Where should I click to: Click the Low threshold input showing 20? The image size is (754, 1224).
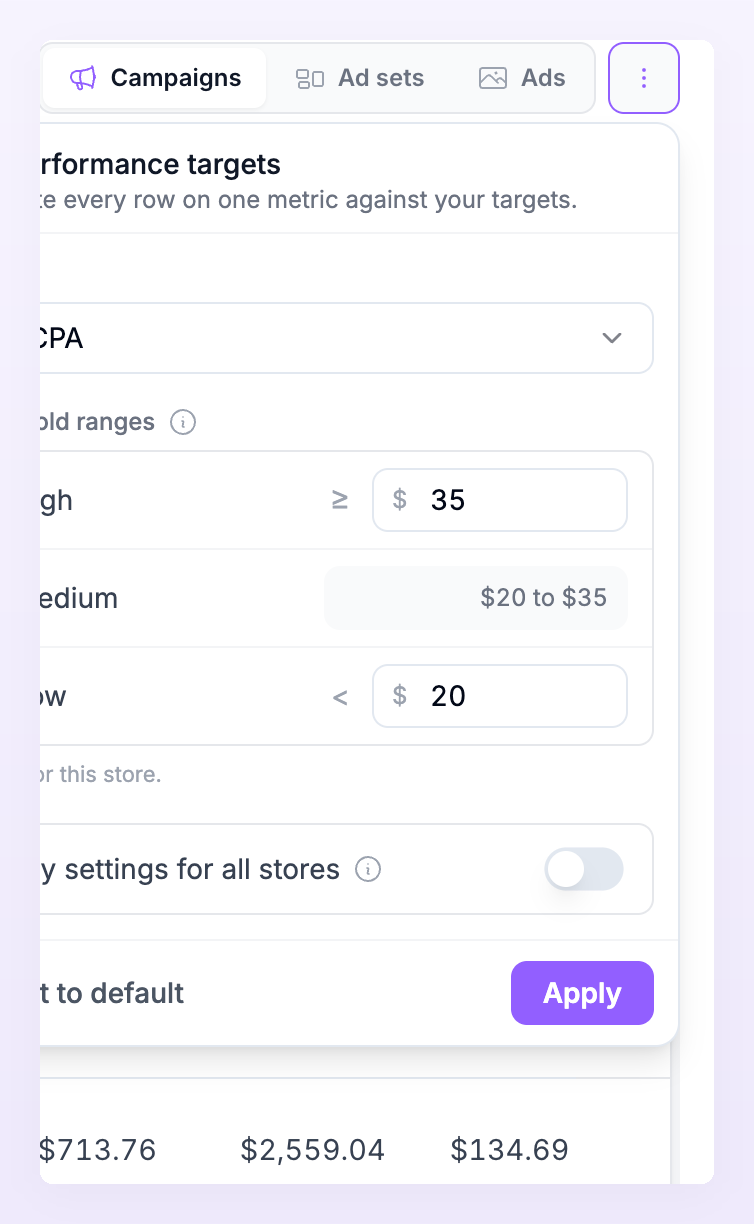click(500, 696)
